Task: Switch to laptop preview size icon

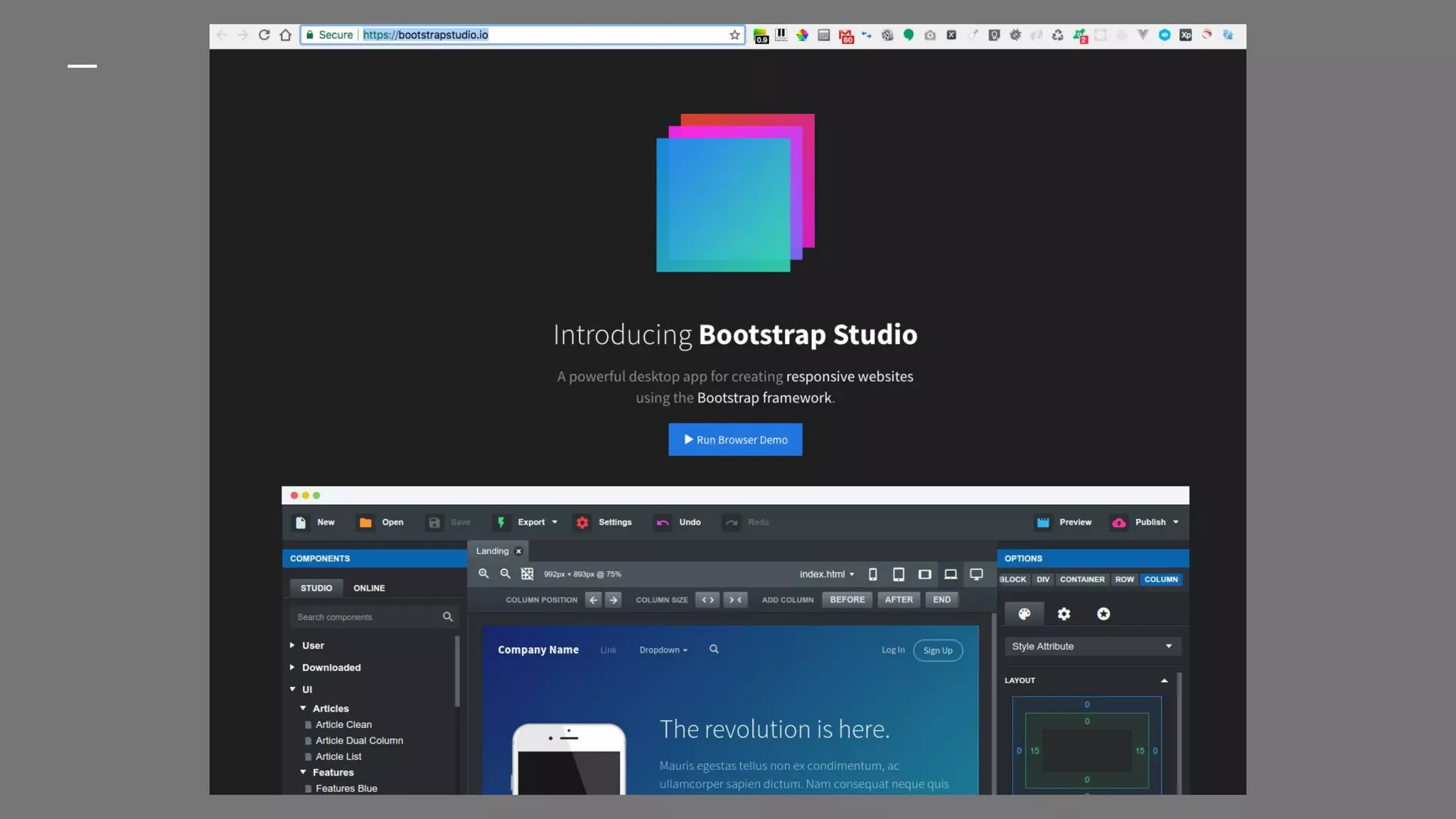Action: (951, 574)
